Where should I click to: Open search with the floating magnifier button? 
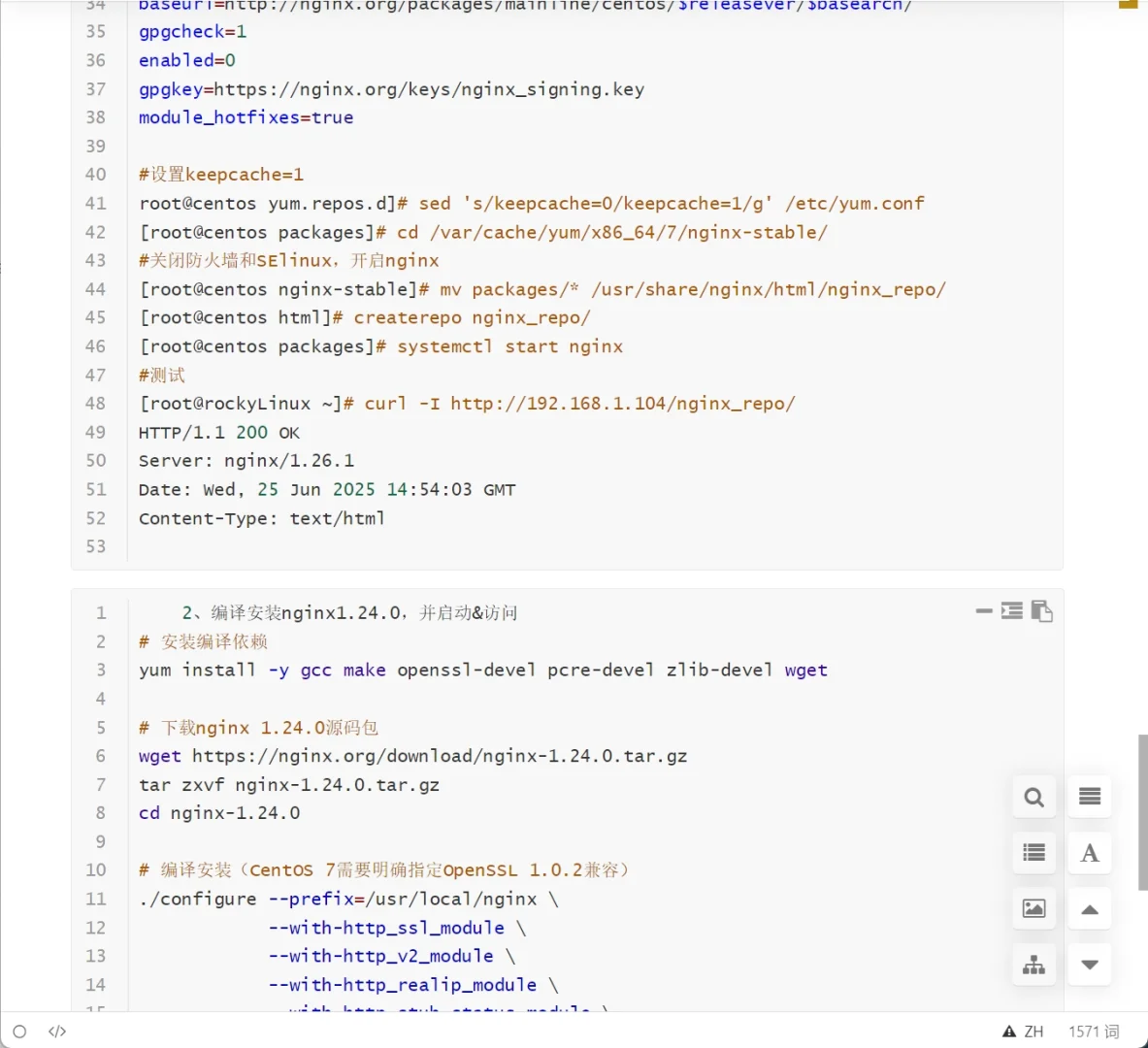[1033, 797]
